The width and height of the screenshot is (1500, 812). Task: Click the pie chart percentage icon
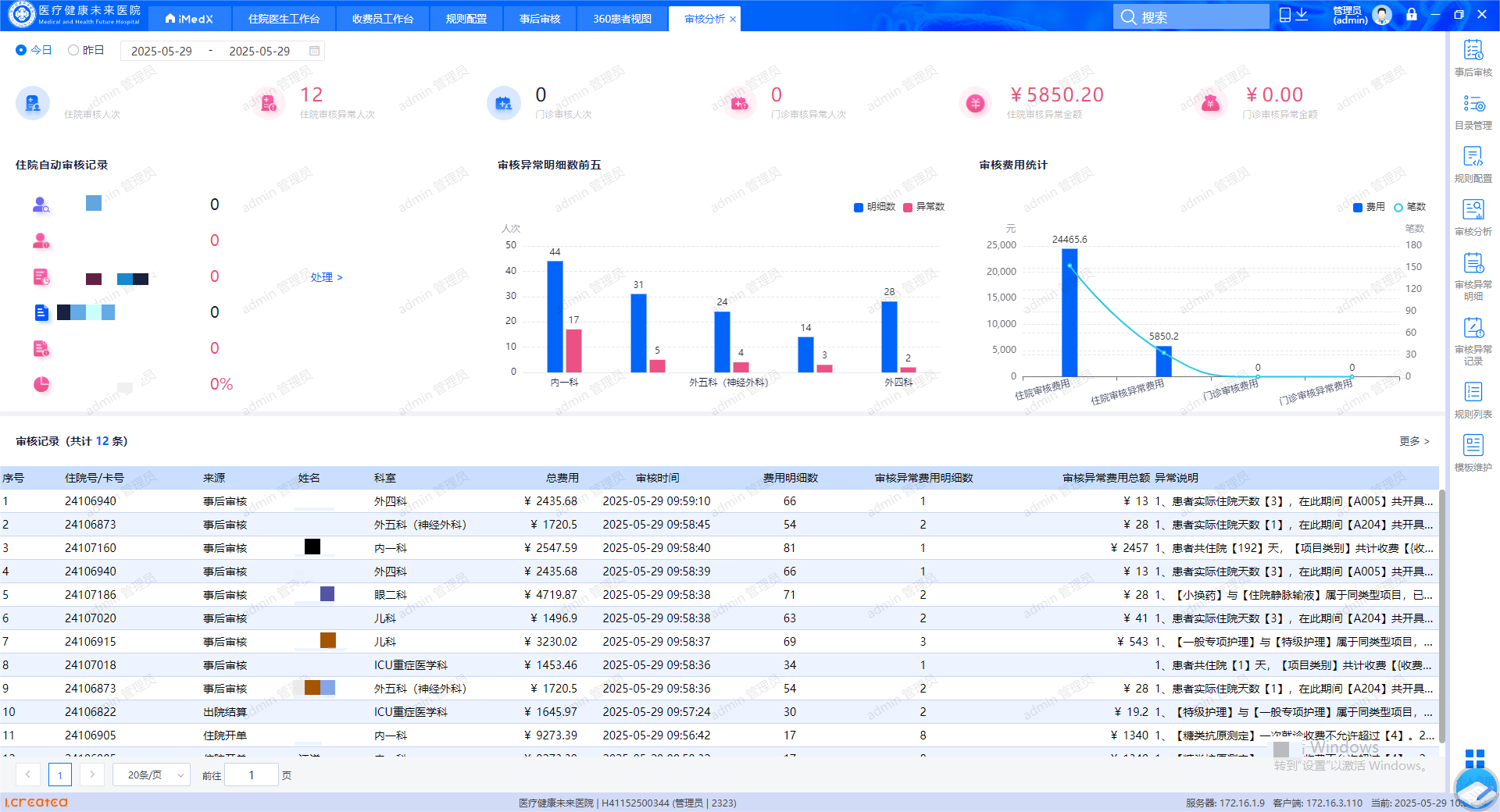click(x=41, y=384)
